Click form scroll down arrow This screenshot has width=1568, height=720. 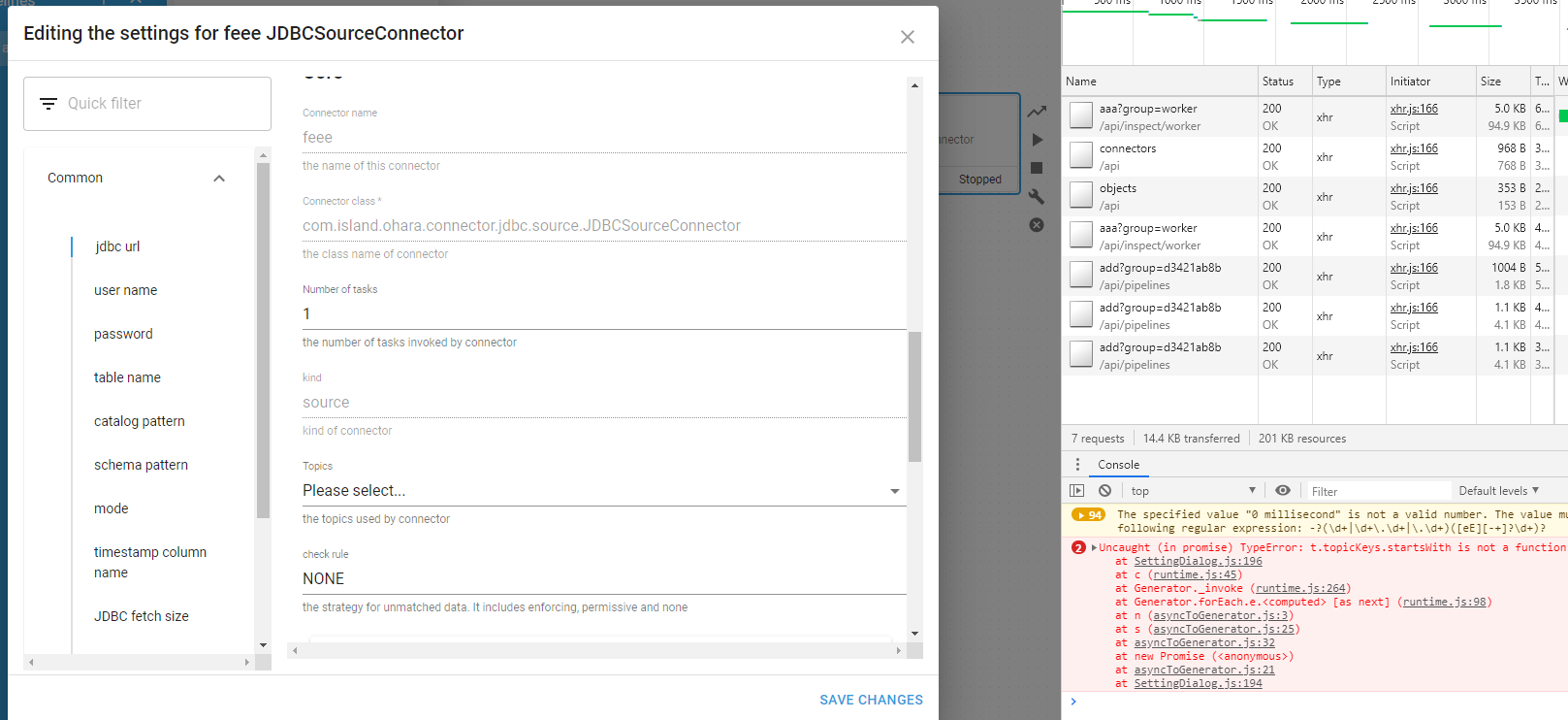pos(914,634)
